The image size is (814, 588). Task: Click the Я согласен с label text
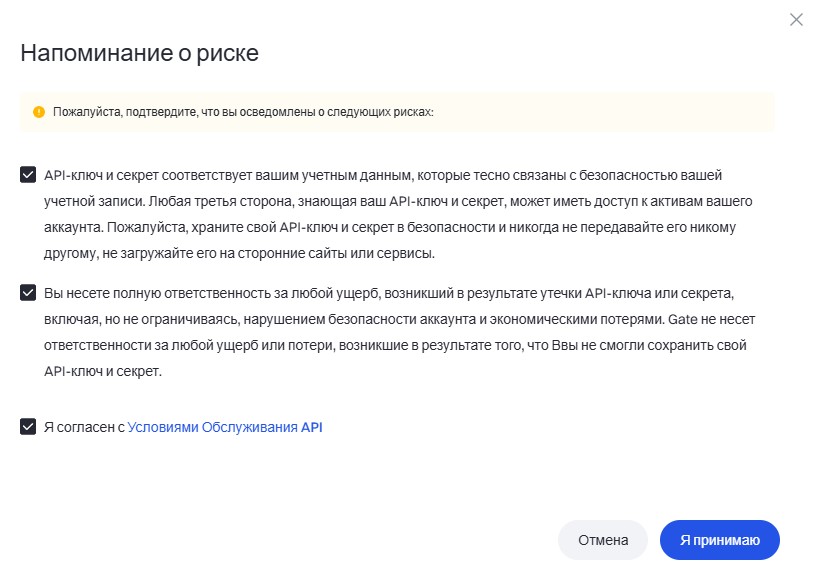click(84, 427)
